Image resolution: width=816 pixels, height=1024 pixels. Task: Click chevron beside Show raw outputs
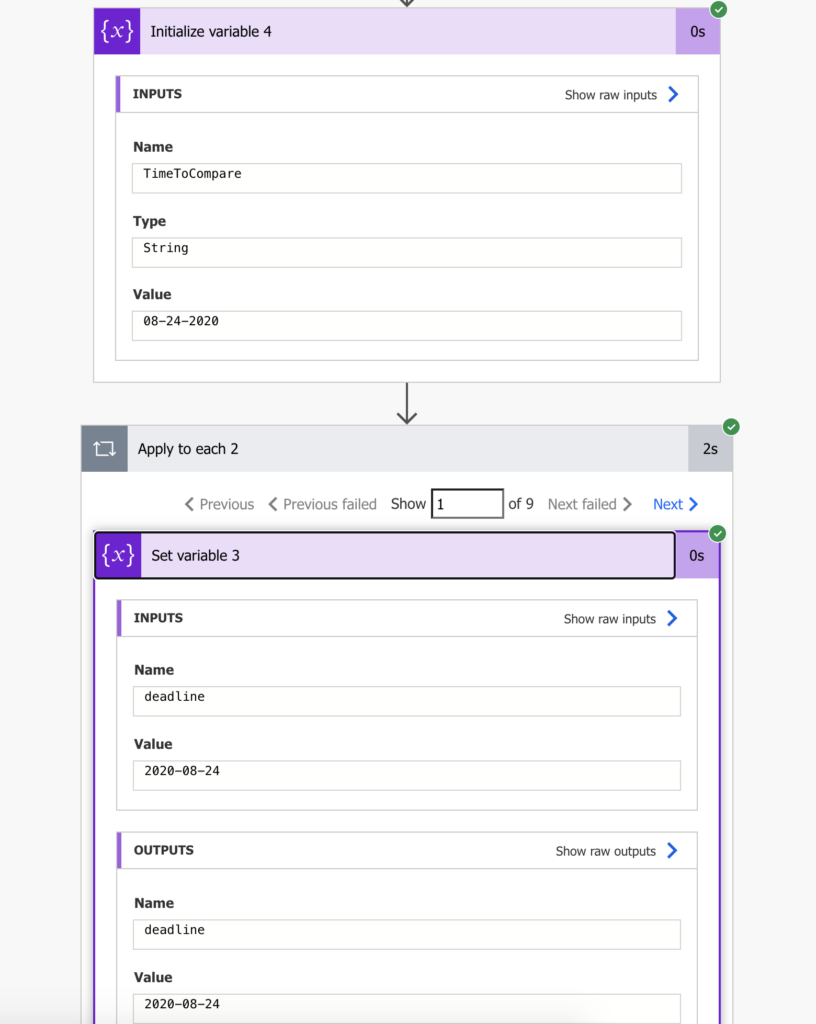(672, 850)
